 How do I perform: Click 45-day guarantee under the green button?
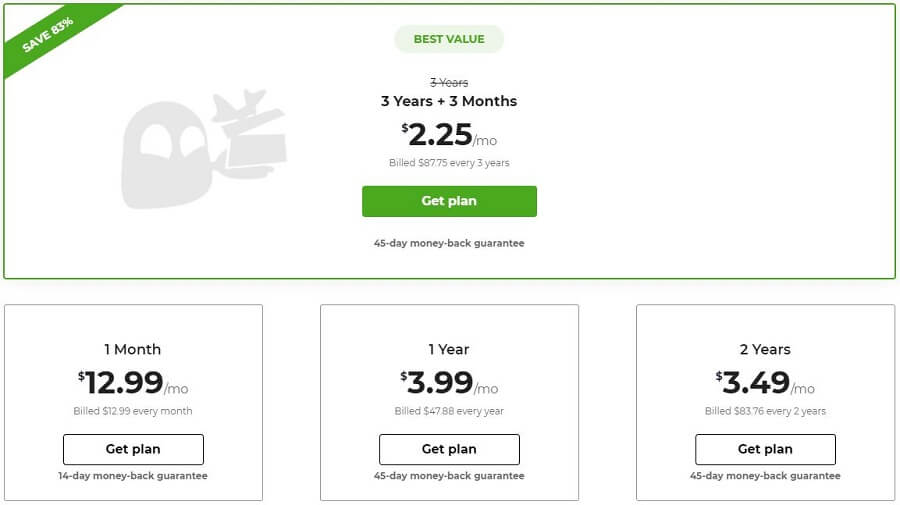coord(449,243)
